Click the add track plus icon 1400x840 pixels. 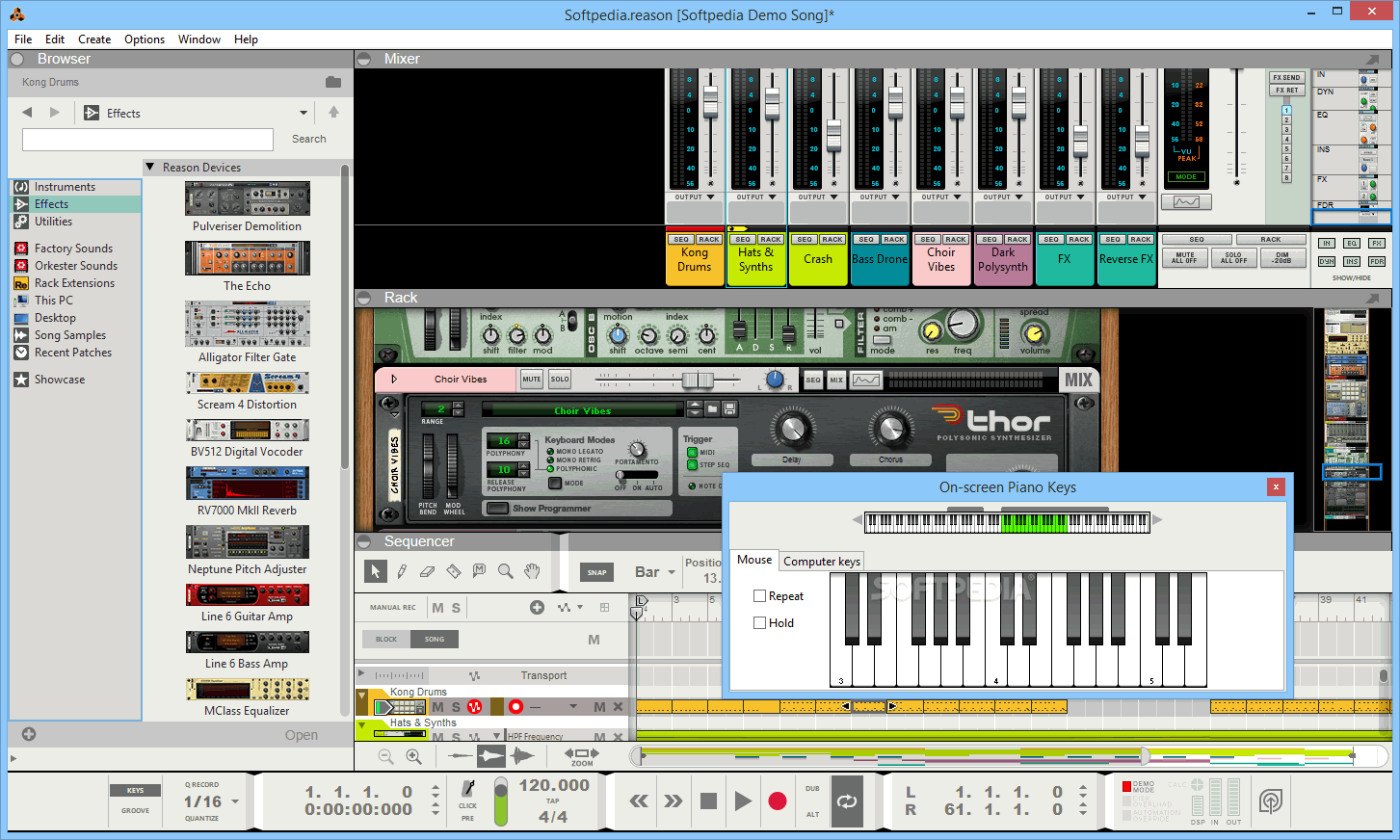[x=537, y=607]
